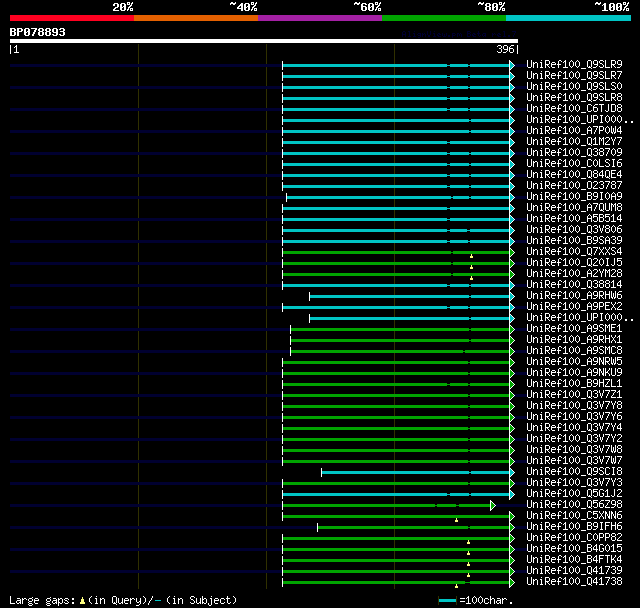This screenshot has width=640, height=608.
Task: Select the UniRef100_A9SME1 label
Action: tap(574, 328)
